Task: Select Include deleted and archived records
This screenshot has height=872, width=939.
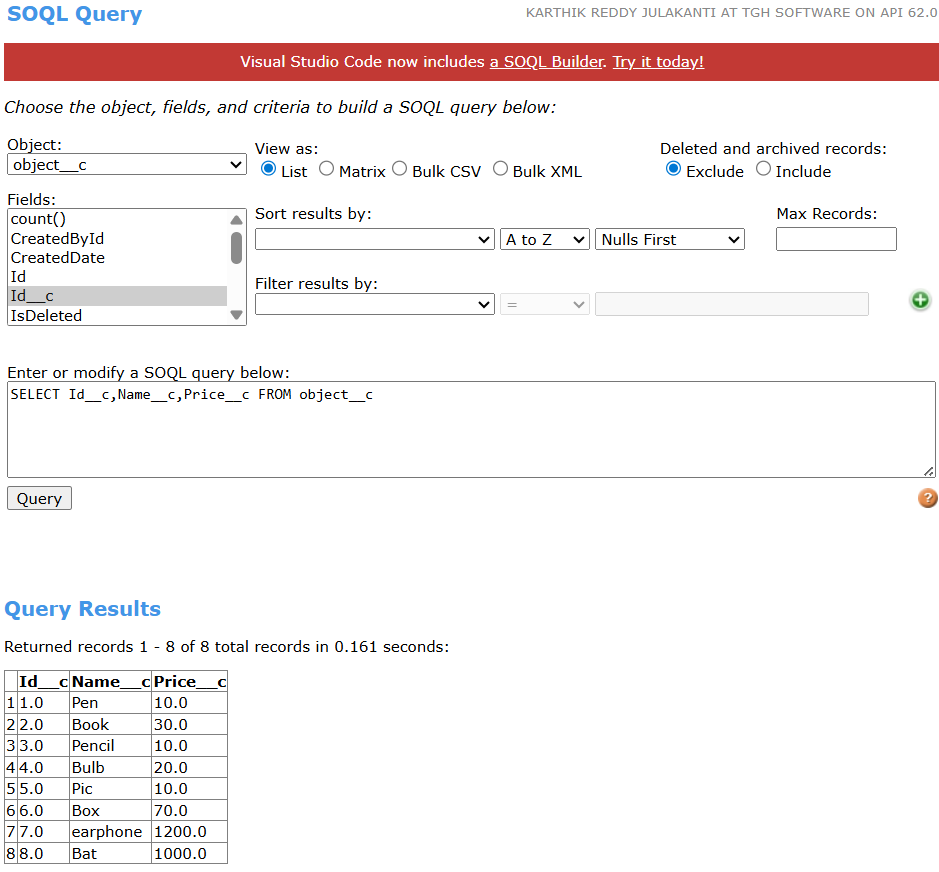Action: [x=764, y=169]
